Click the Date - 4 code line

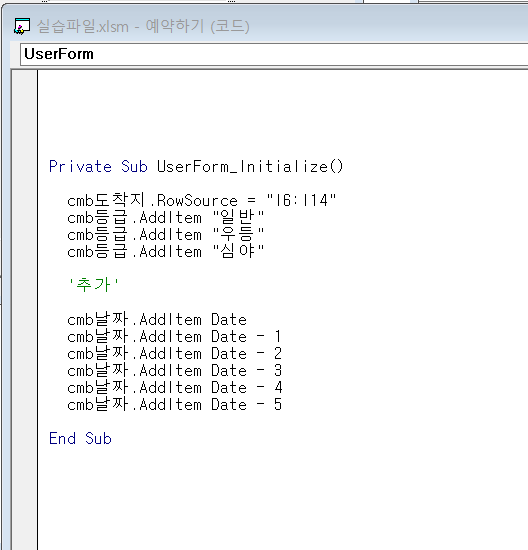[174, 388]
